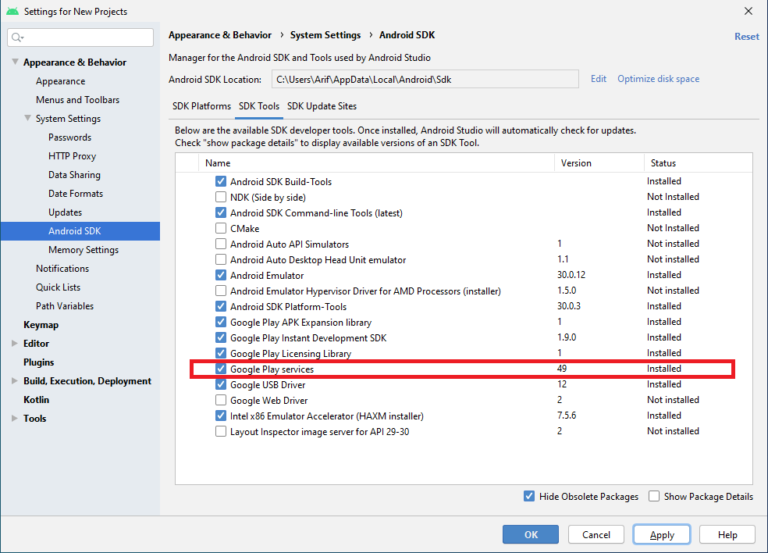The image size is (768, 553).
Task: Enable Show Package Details checkbox
Action: [x=654, y=496]
